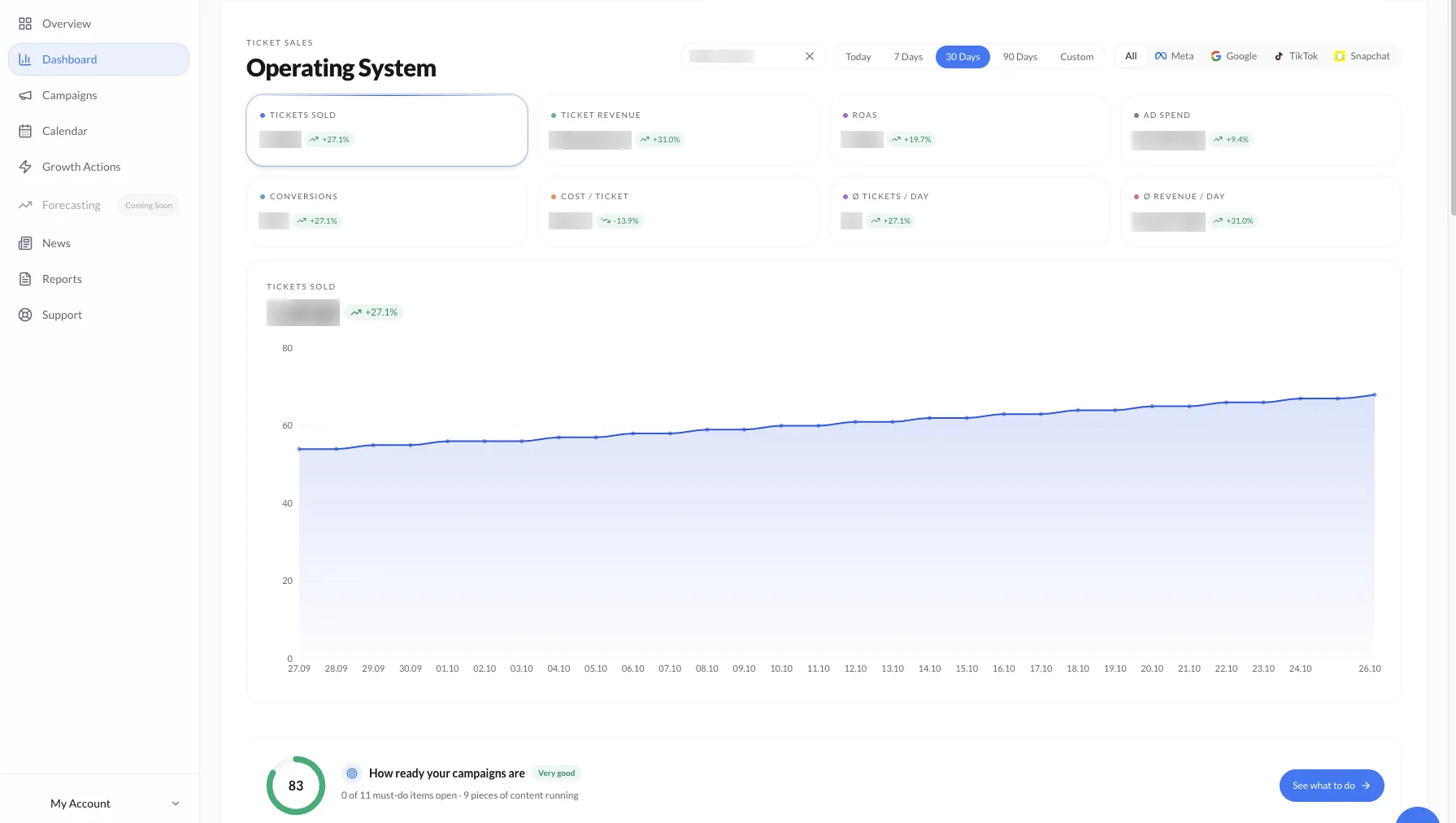Click the See what to do button
Screen dimensions: 1456x823
tap(1332, 786)
